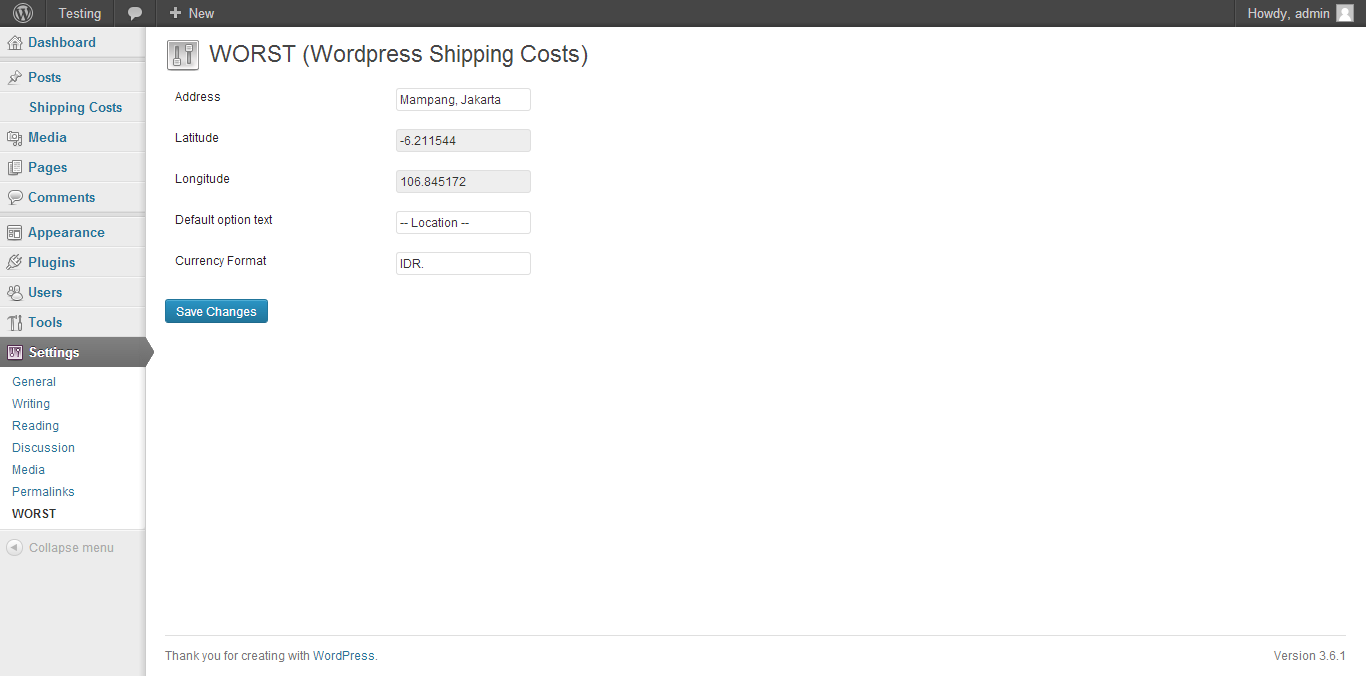This screenshot has width=1366, height=676.
Task: Open Discussion settings submenu
Action: click(43, 448)
